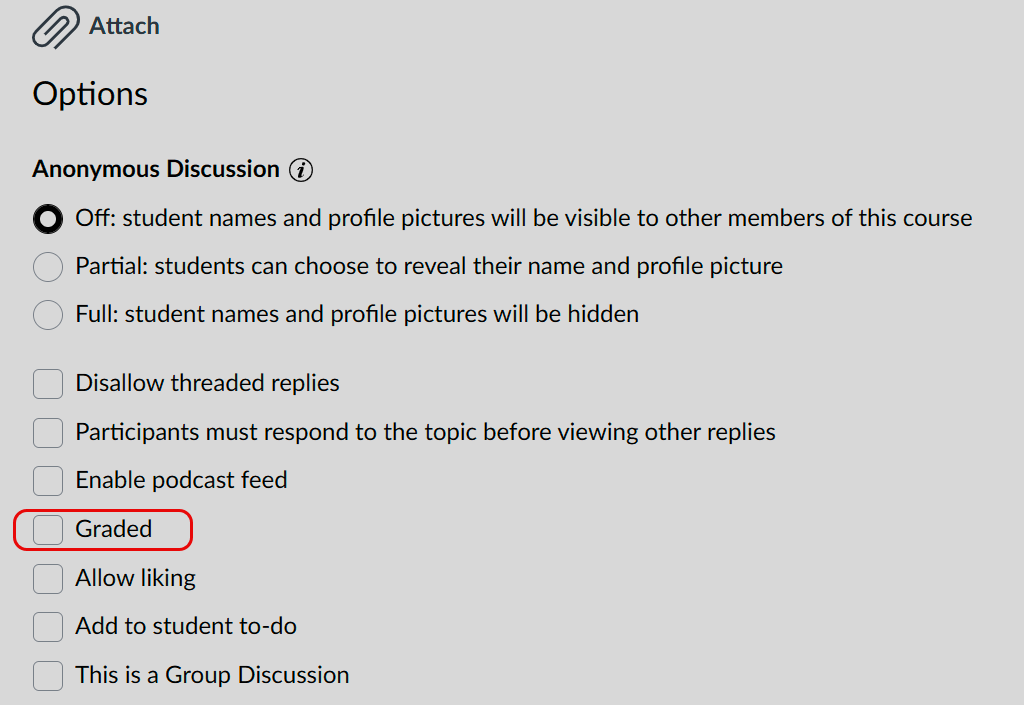Tick the Enable podcast feed checkbox
Viewport: 1024px width, 705px height.
pos(48,481)
